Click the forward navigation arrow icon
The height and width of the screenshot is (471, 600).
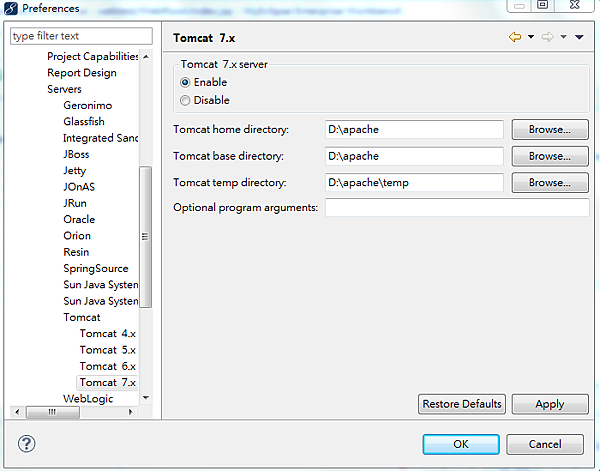coord(548,37)
